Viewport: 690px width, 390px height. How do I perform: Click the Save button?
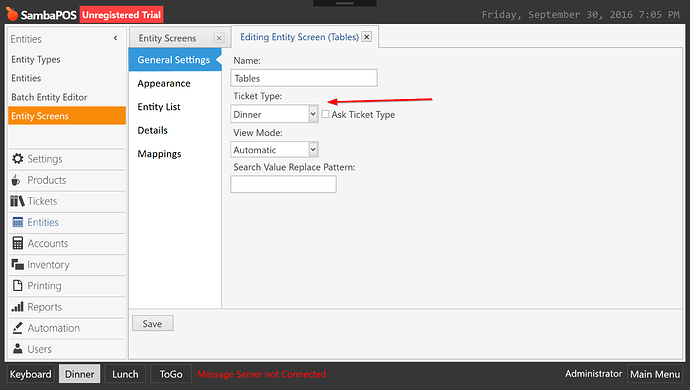point(153,324)
